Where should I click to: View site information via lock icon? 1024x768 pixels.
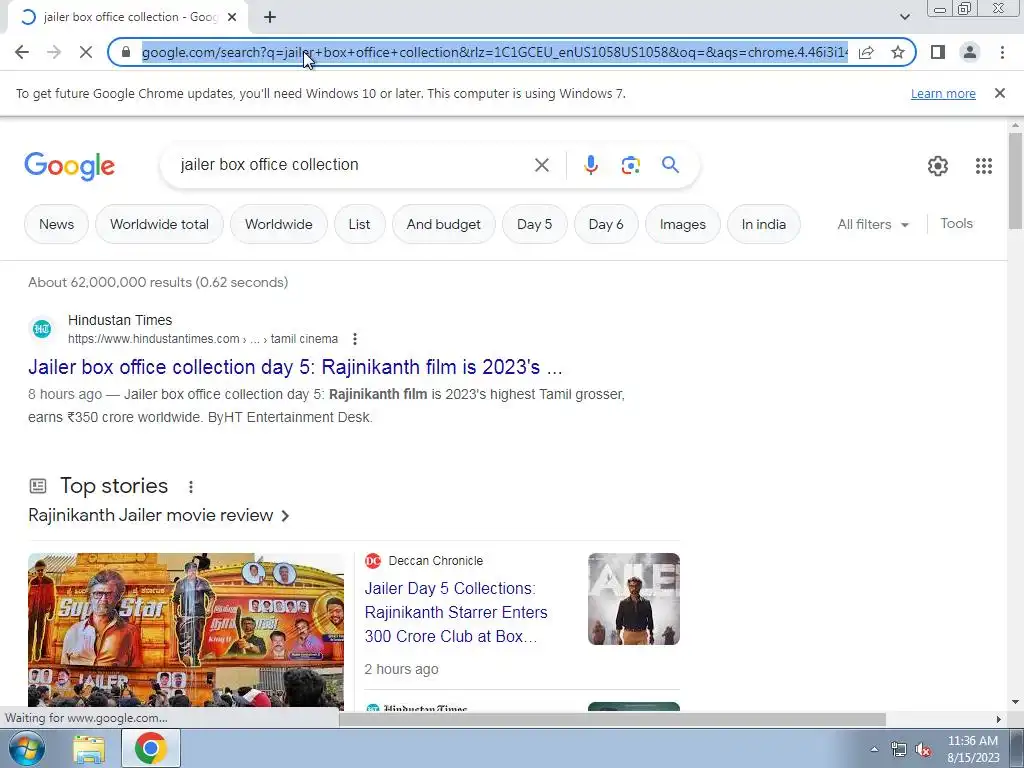pos(126,52)
